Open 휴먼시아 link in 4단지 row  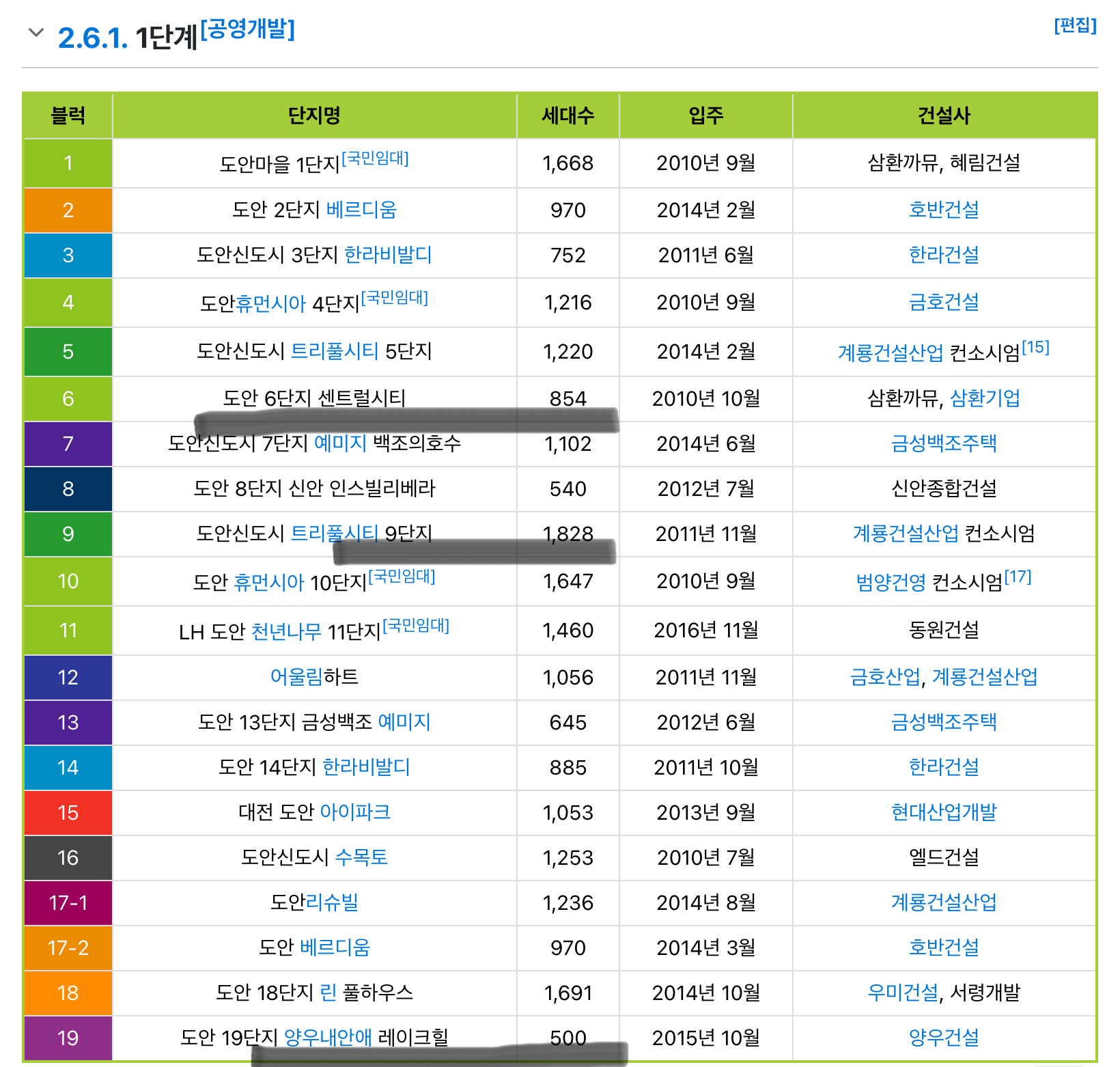(x=270, y=303)
